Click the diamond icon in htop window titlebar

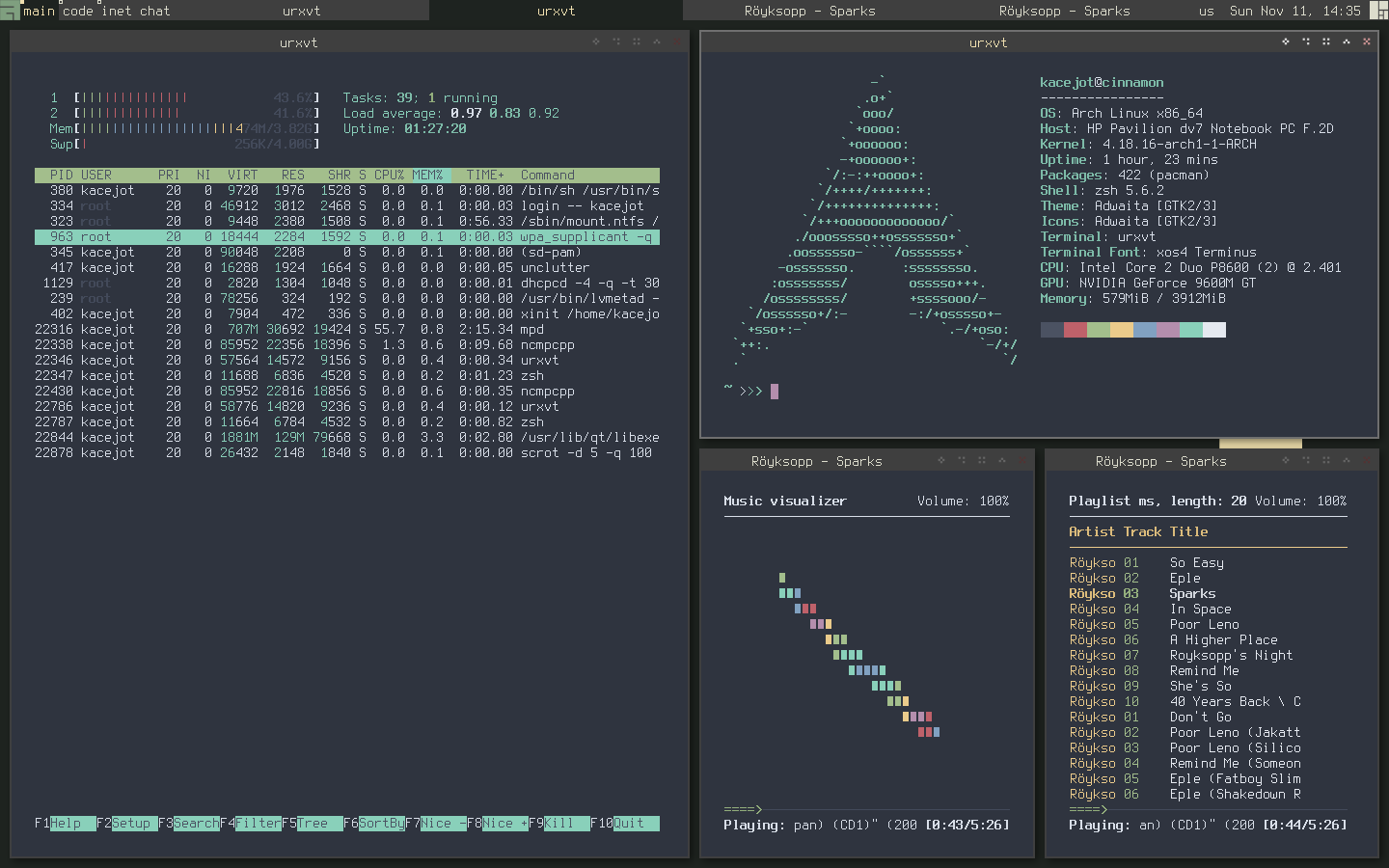(x=596, y=41)
